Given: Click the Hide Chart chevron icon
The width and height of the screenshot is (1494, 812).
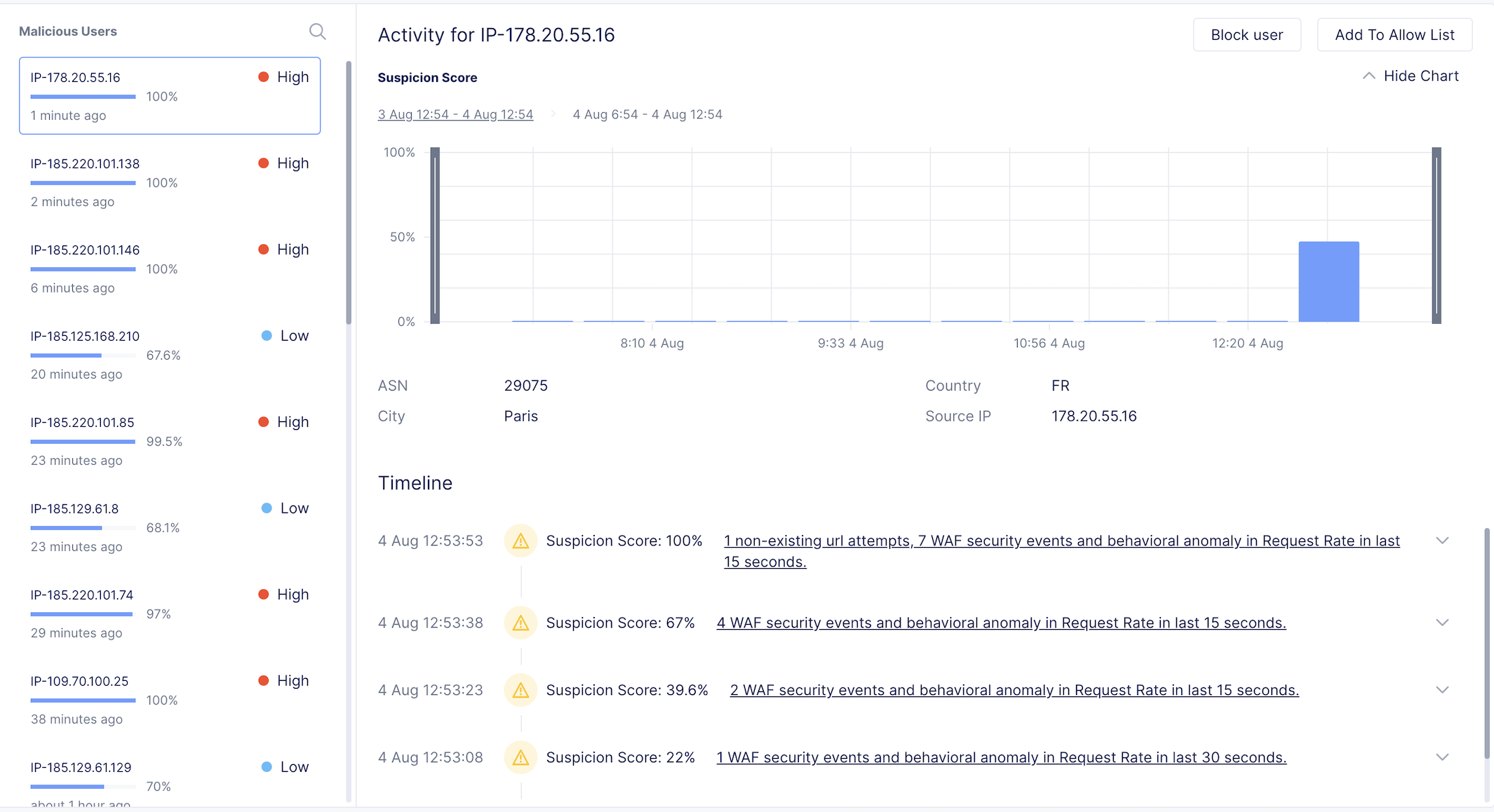Looking at the screenshot, I should coord(1368,76).
